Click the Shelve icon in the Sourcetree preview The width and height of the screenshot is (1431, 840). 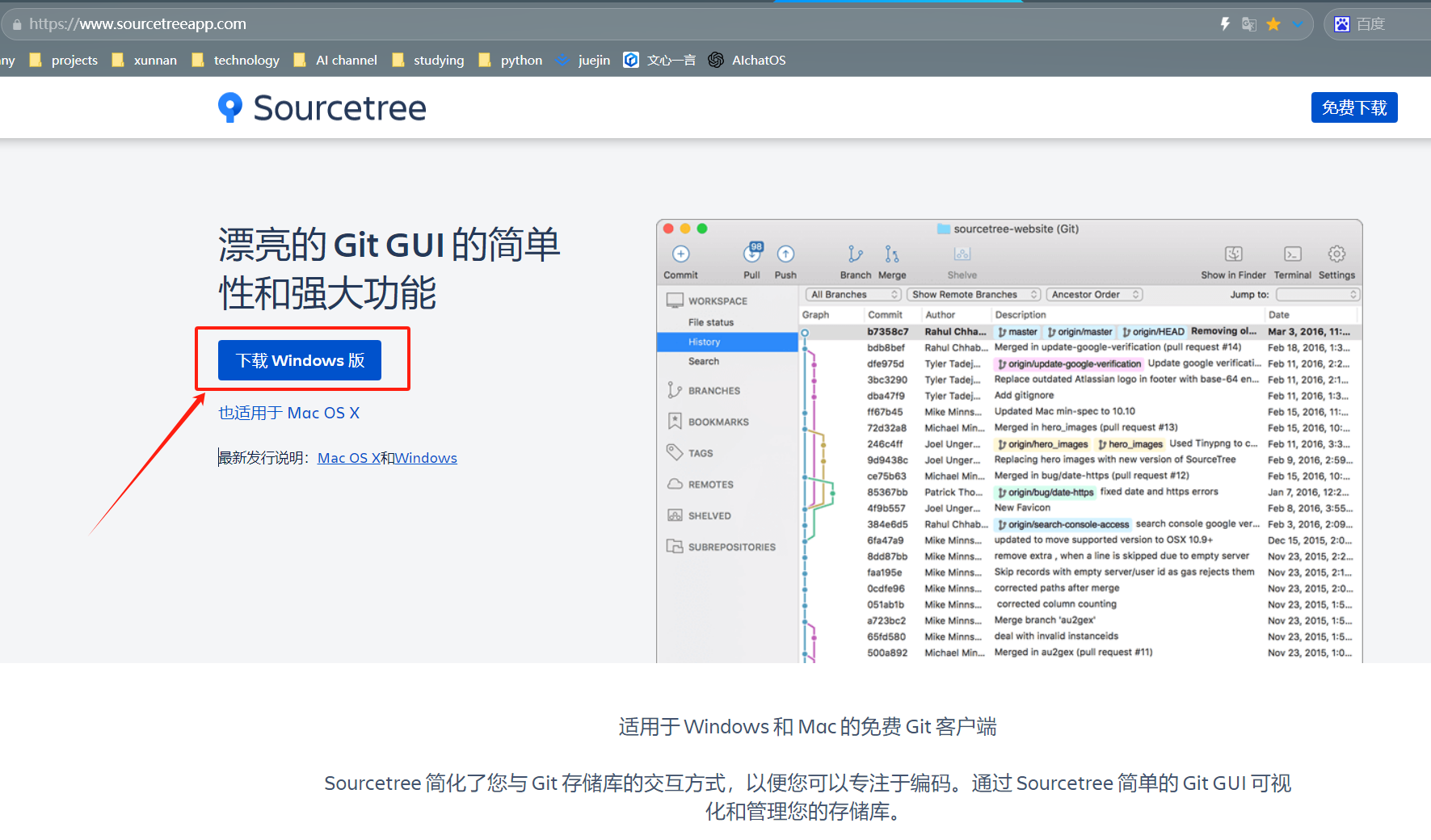(962, 254)
